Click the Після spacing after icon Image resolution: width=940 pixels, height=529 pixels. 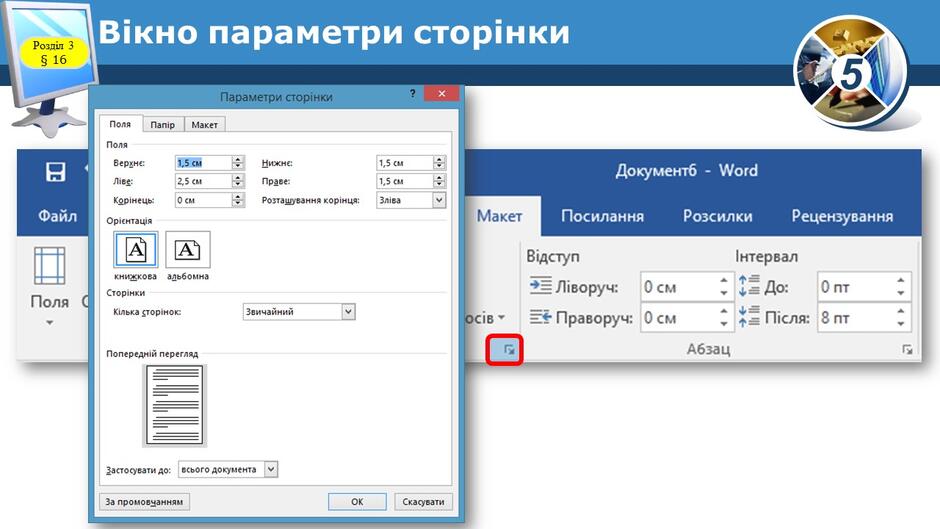tap(749, 317)
